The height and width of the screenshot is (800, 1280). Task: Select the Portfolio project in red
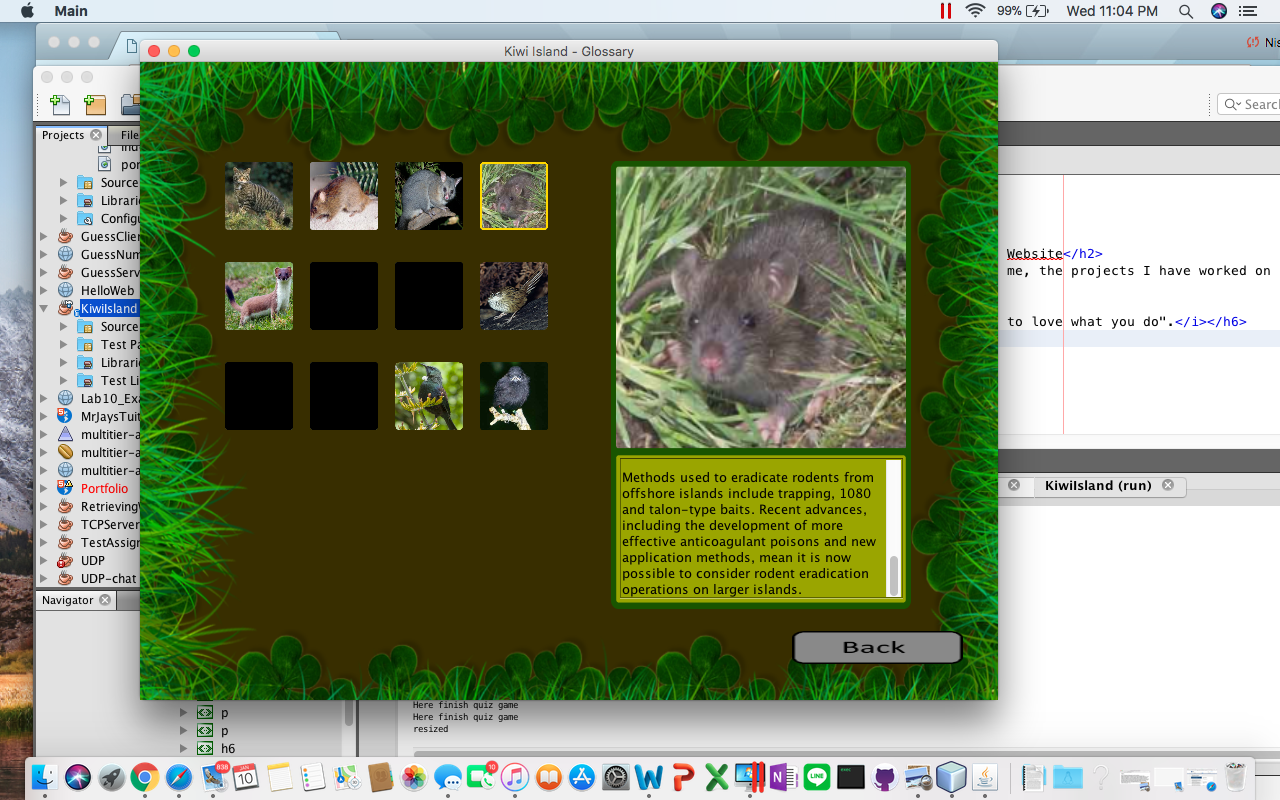(x=104, y=488)
